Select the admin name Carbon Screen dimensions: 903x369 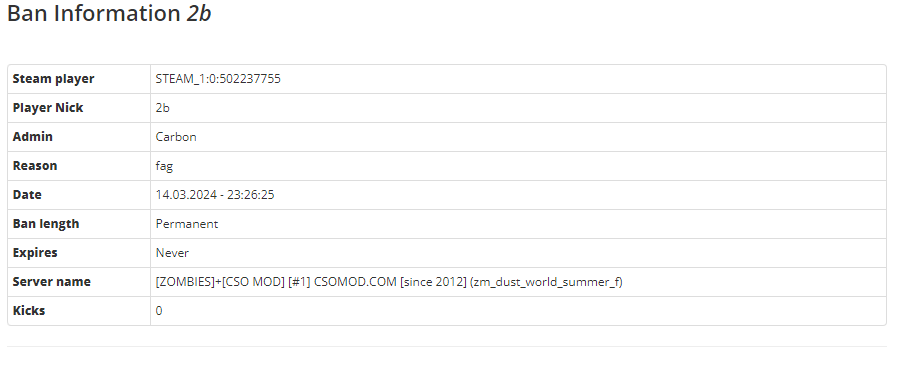coord(176,136)
